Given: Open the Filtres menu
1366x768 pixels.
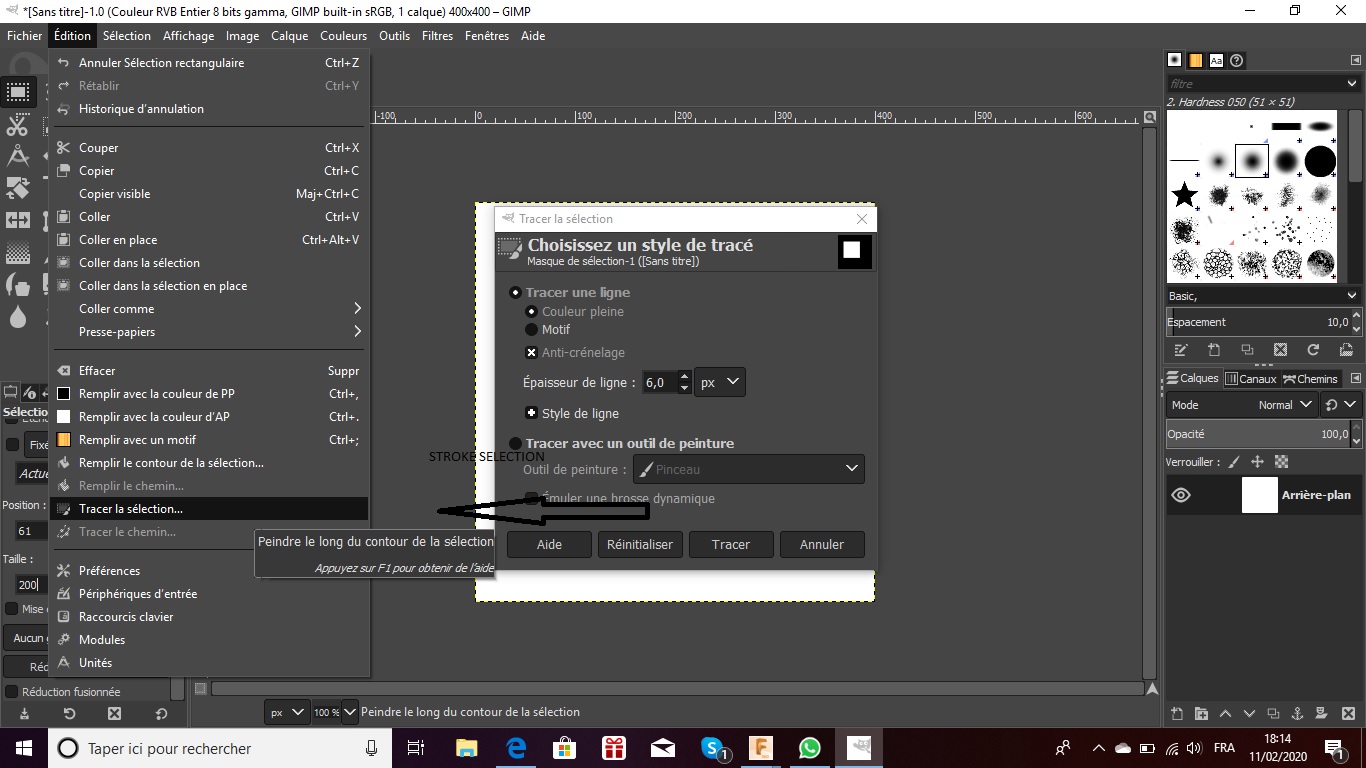Looking at the screenshot, I should click(437, 36).
